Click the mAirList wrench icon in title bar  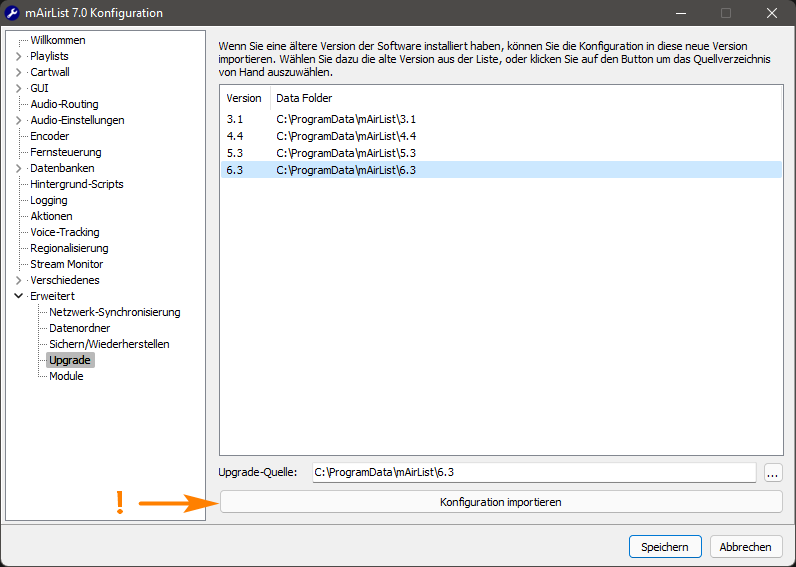(x=13, y=13)
